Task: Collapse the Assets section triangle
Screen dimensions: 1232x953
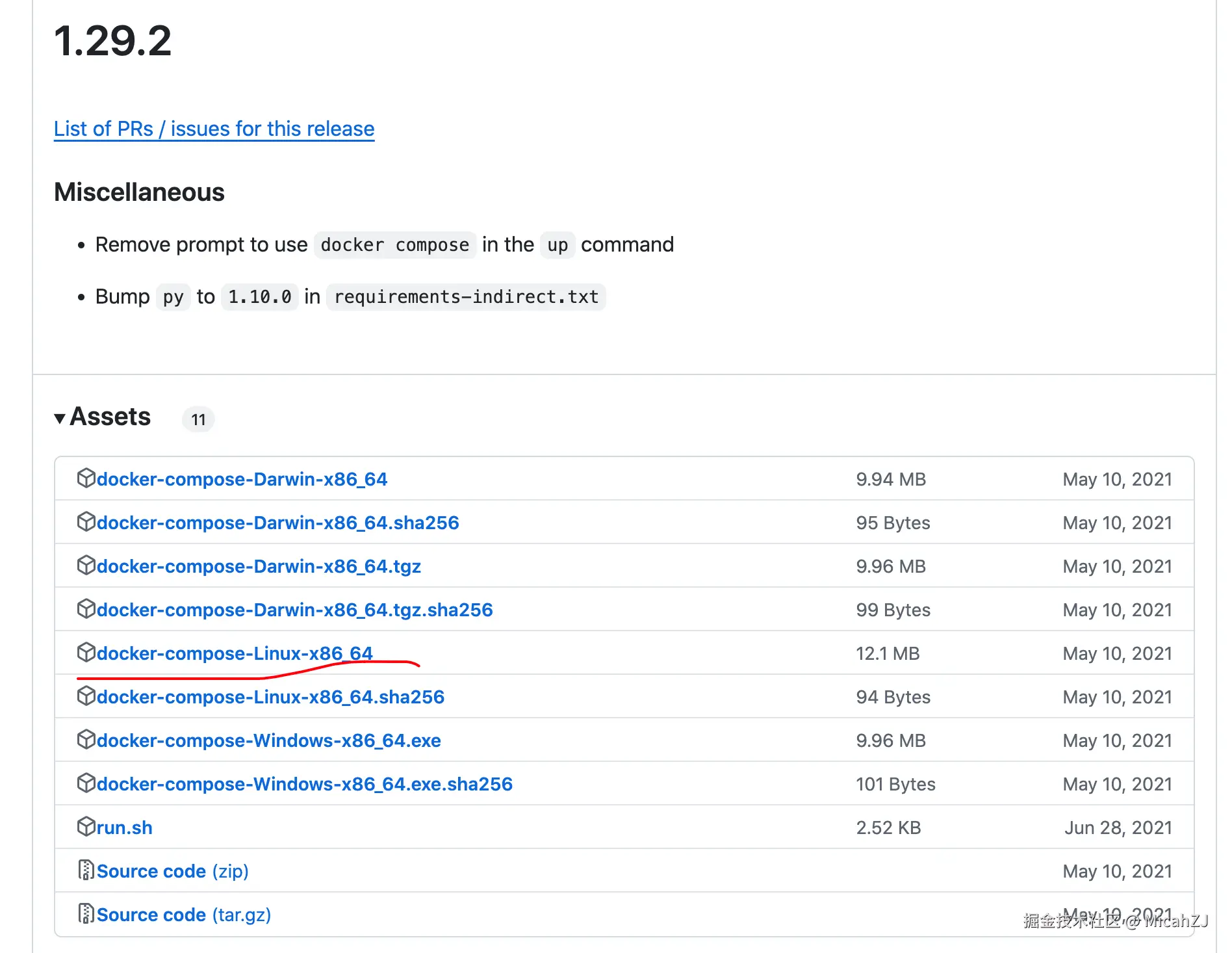Action: [x=60, y=418]
